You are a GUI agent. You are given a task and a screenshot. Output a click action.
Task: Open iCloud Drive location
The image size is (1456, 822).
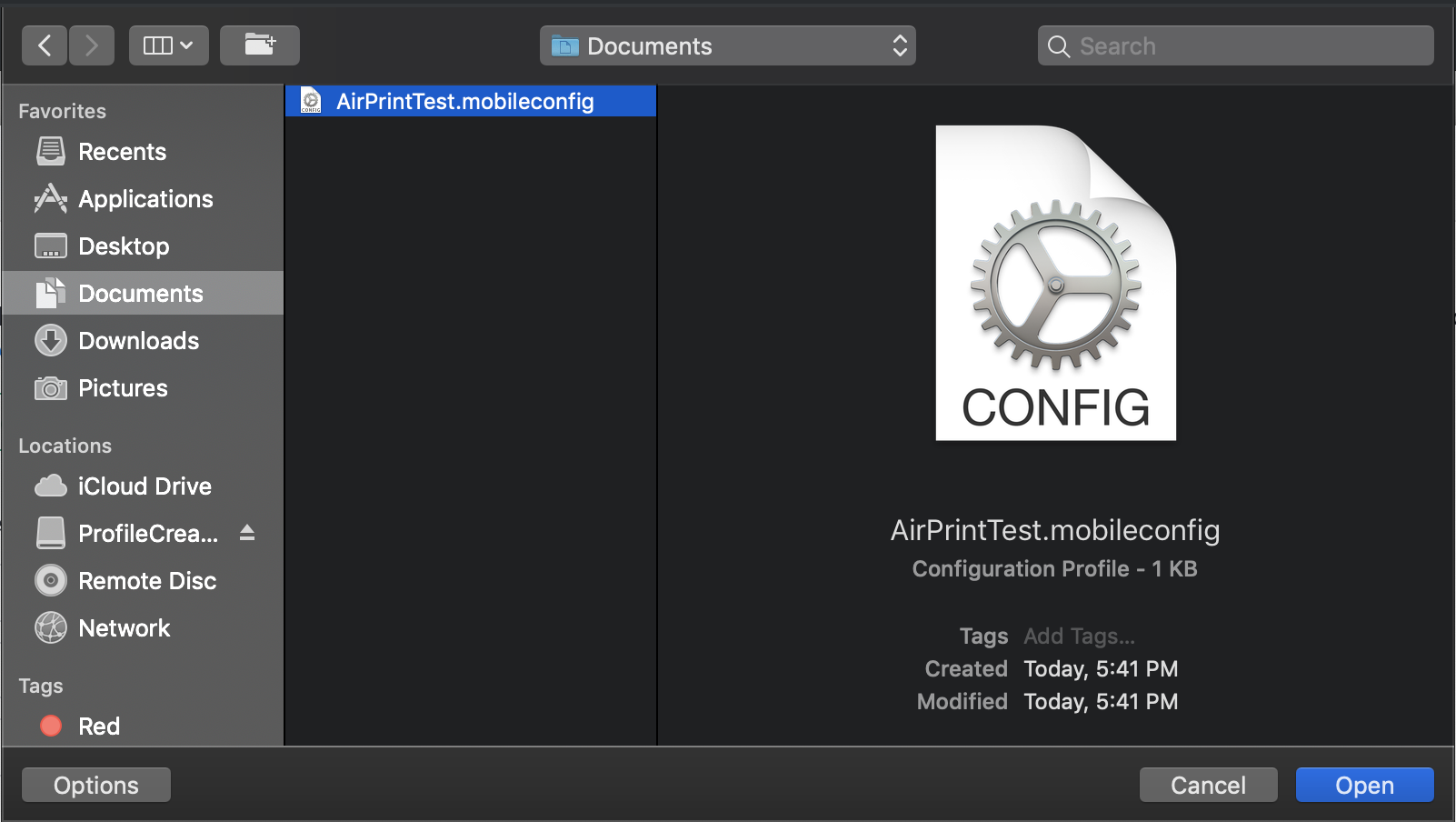click(x=143, y=486)
